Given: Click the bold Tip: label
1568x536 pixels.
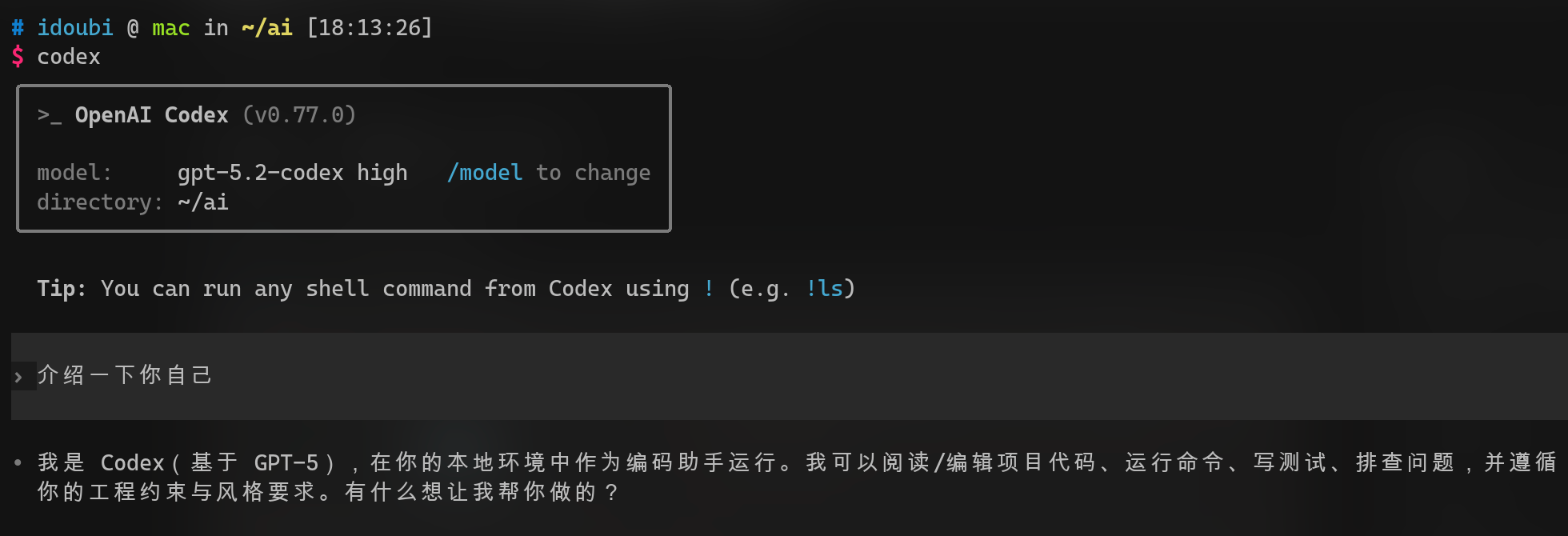Looking at the screenshot, I should coord(62,288).
